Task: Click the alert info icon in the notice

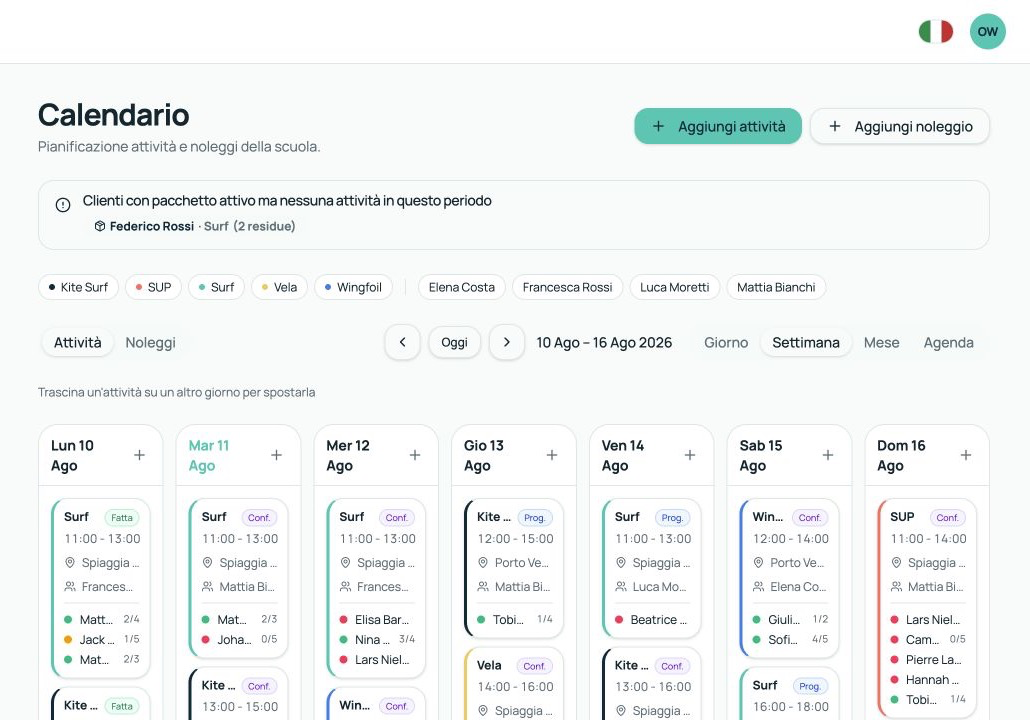Action: [63, 205]
